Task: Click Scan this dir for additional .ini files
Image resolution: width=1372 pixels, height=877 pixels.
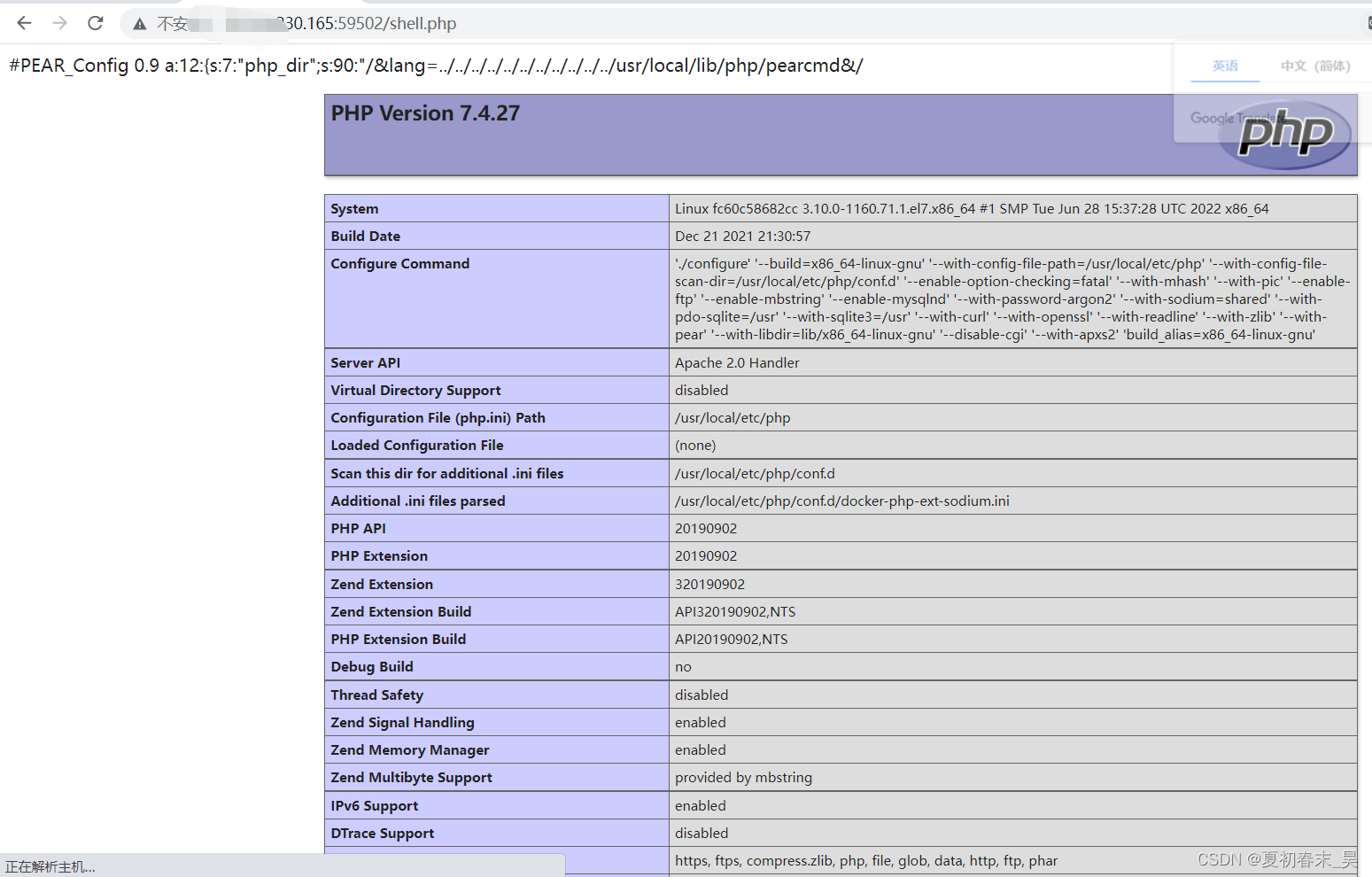Action: pyautogui.click(x=447, y=474)
